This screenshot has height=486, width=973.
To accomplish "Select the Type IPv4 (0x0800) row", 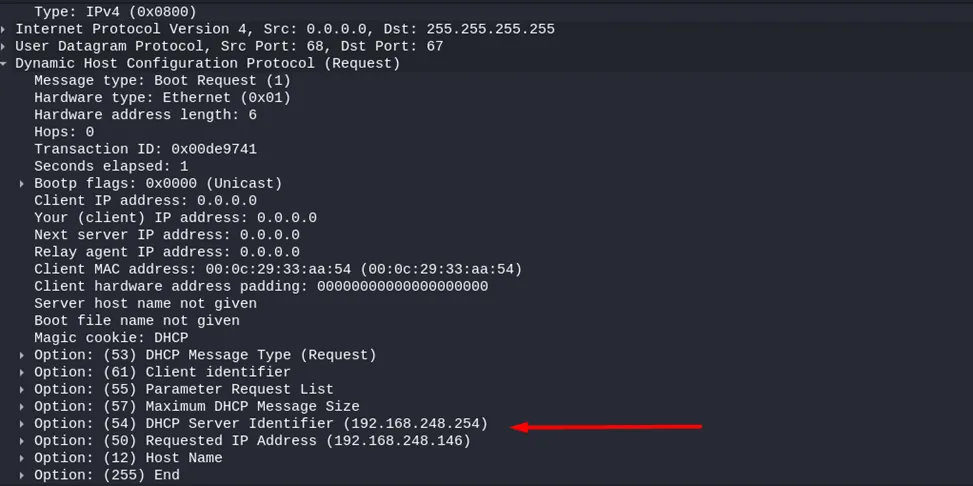I will tap(115, 12).
